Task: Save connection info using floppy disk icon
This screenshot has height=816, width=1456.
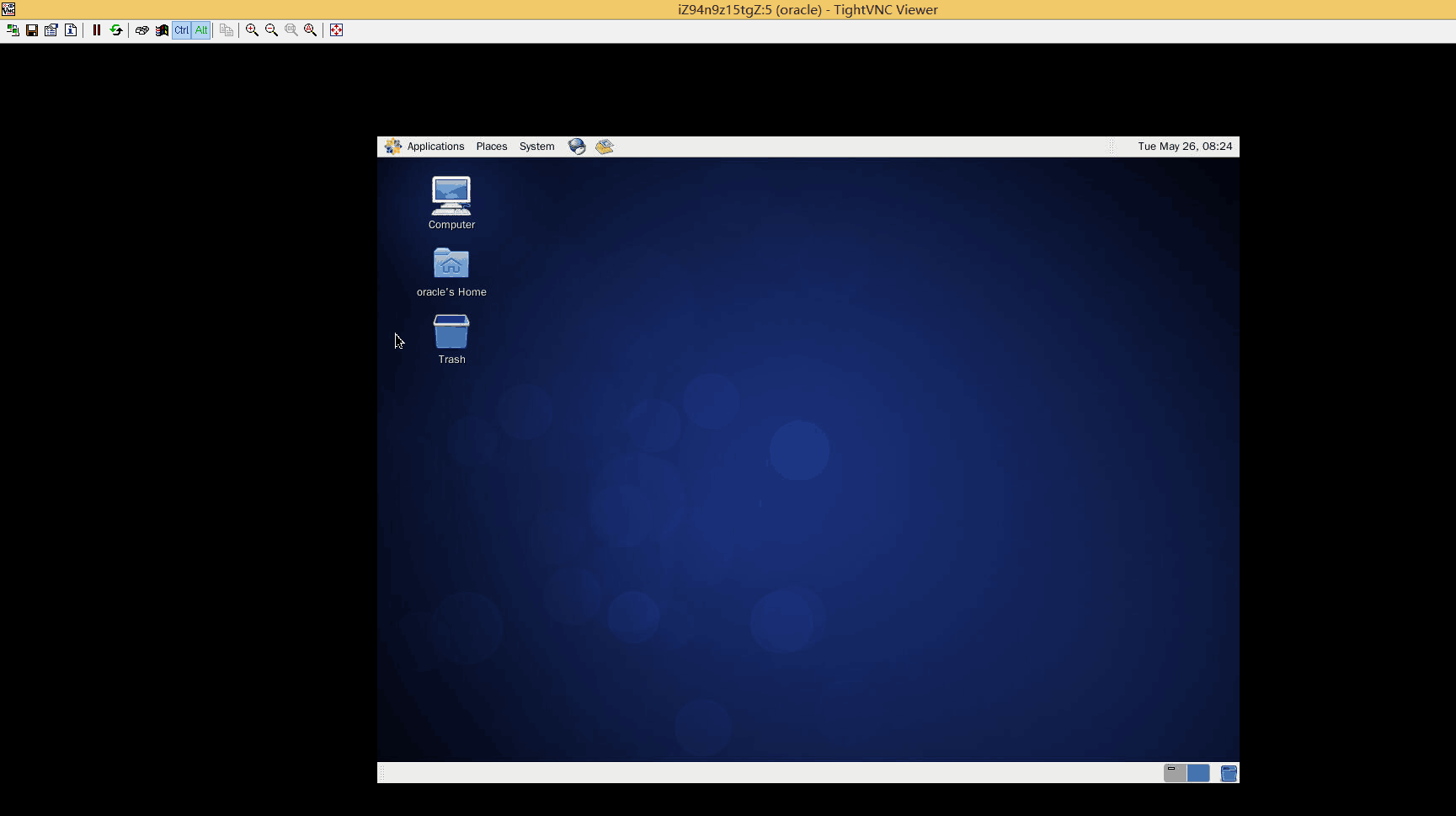Action: coord(32,30)
